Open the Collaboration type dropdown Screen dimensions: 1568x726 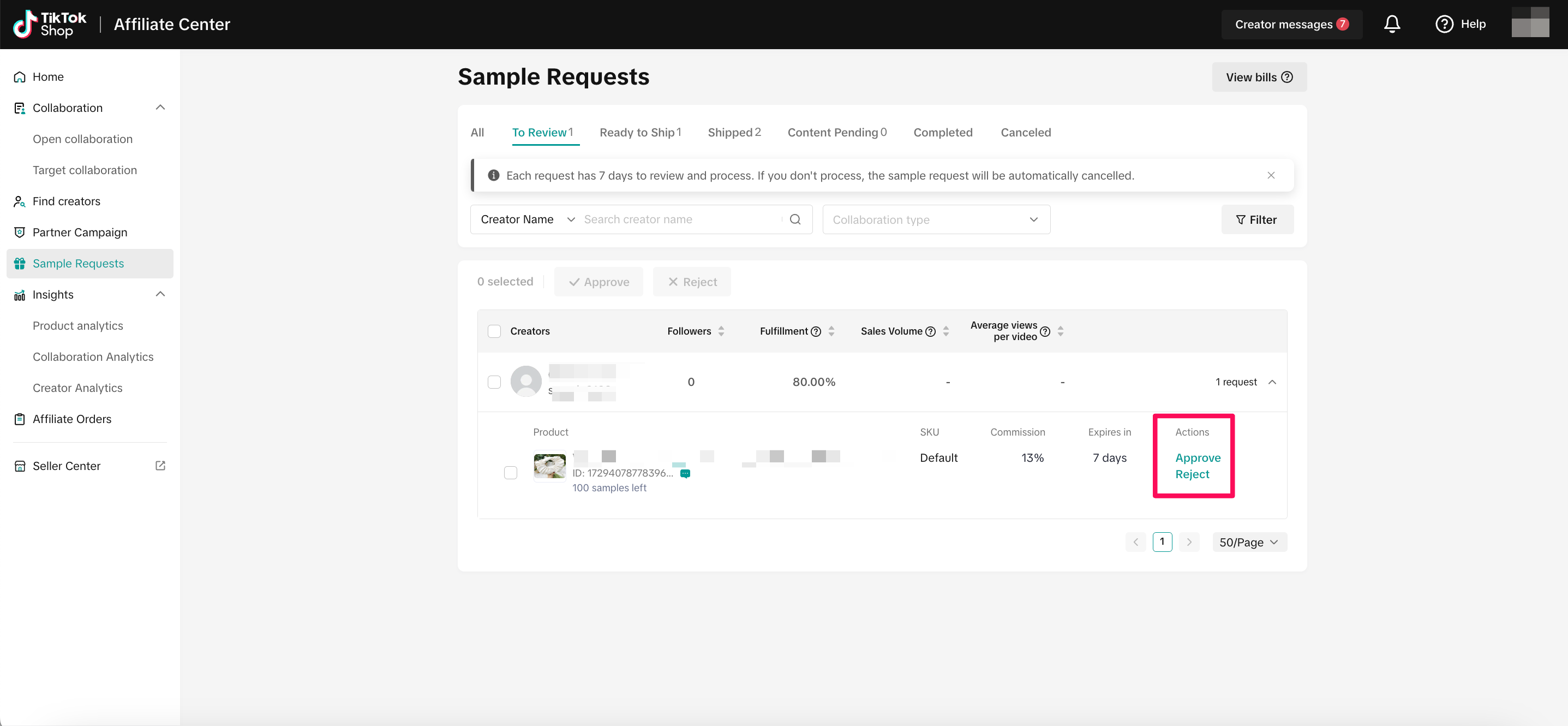936,220
